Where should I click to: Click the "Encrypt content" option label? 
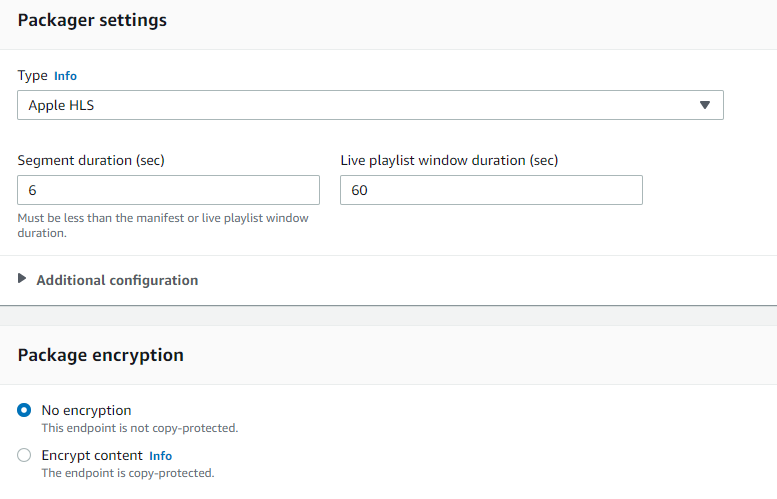click(91, 456)
